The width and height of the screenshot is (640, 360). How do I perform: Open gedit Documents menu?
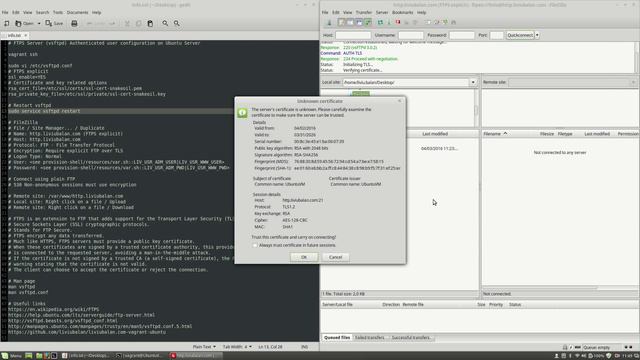coord(77,13)
